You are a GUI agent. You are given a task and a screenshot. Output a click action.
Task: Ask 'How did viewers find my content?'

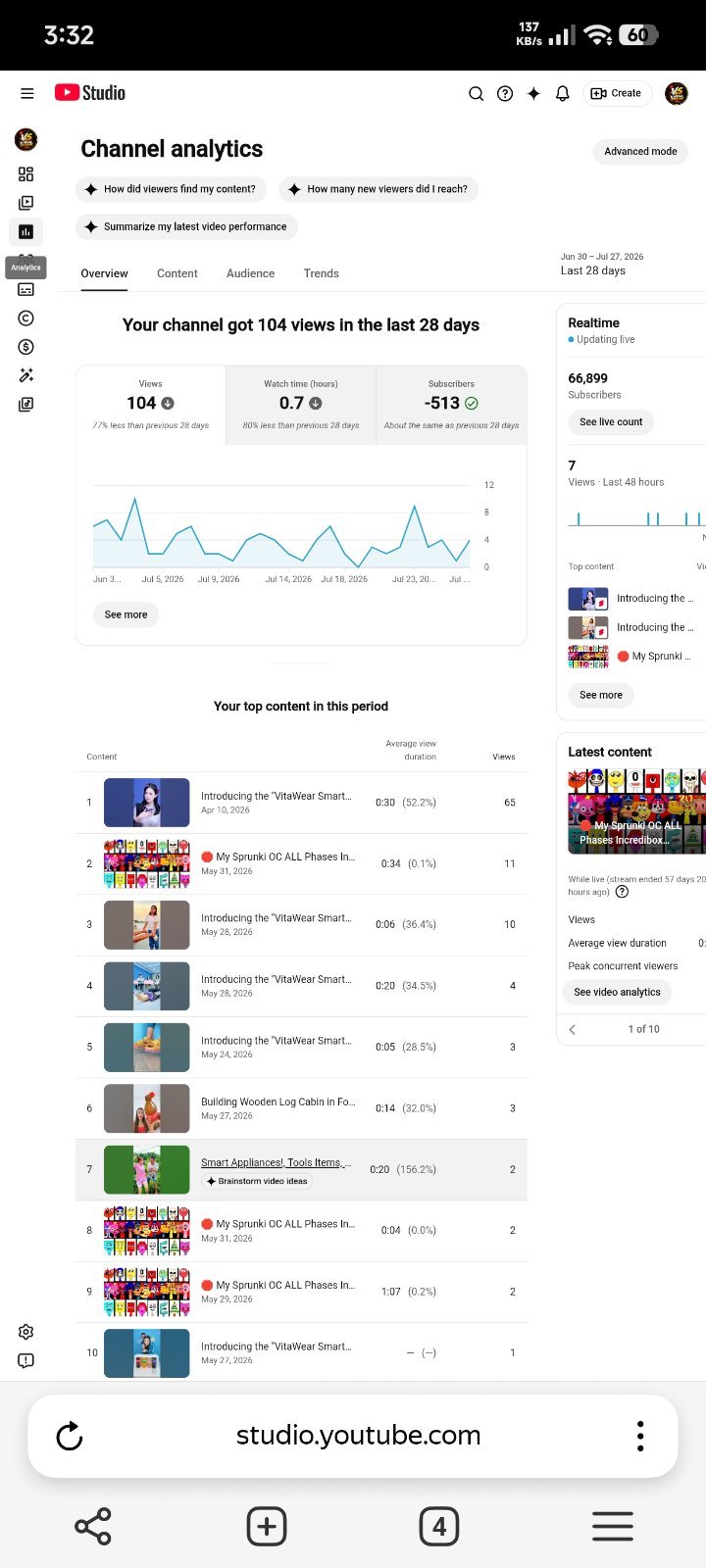pyautogui.click(x=171, y=189)
